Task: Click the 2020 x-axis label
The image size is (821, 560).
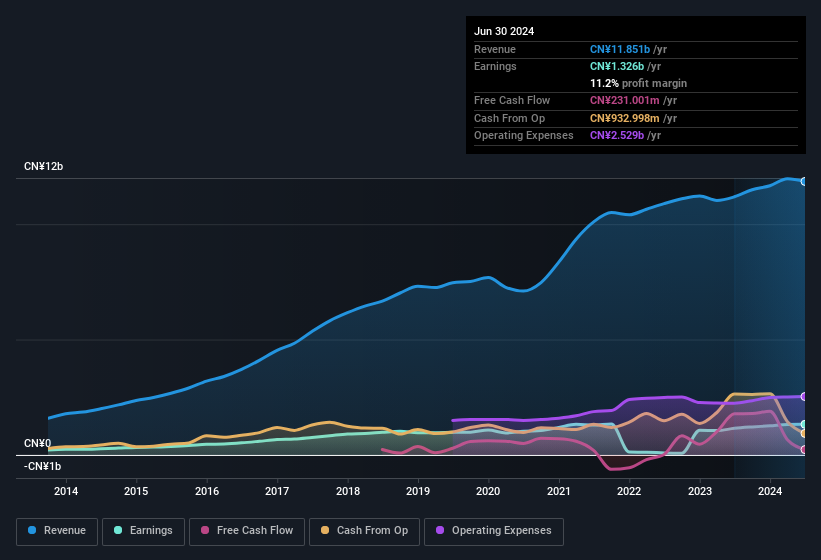Action: pyautogui.click(x=488, y=491)
